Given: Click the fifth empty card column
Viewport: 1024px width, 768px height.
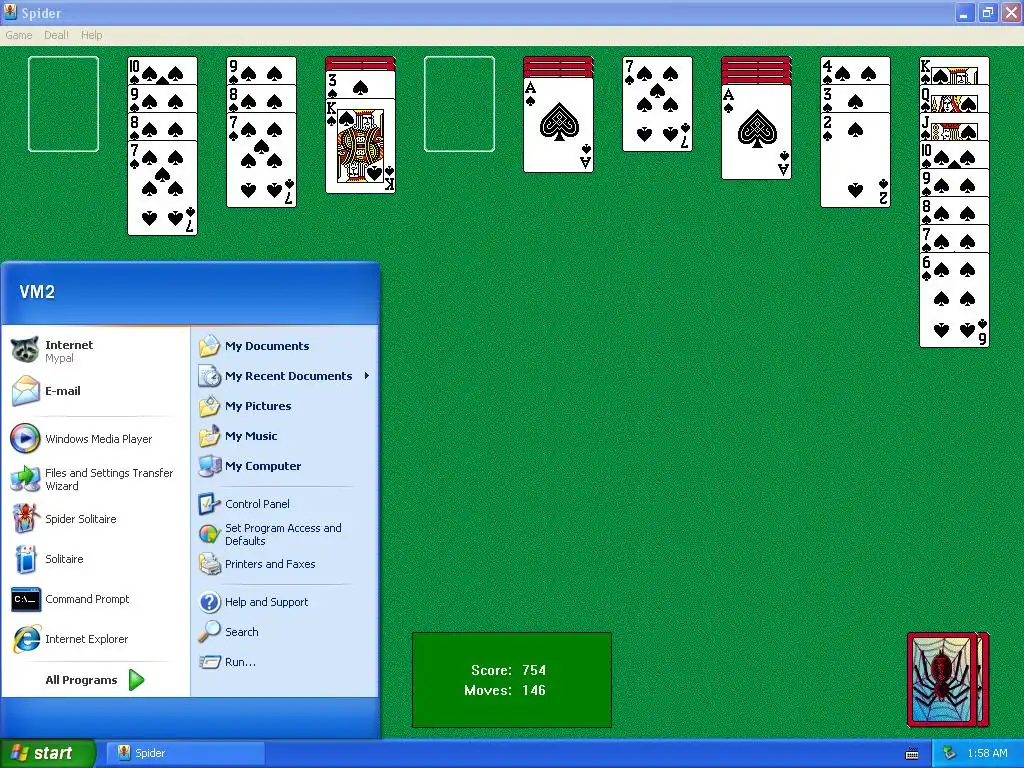Looking at the screenshot, I should (x=459, y=104).
